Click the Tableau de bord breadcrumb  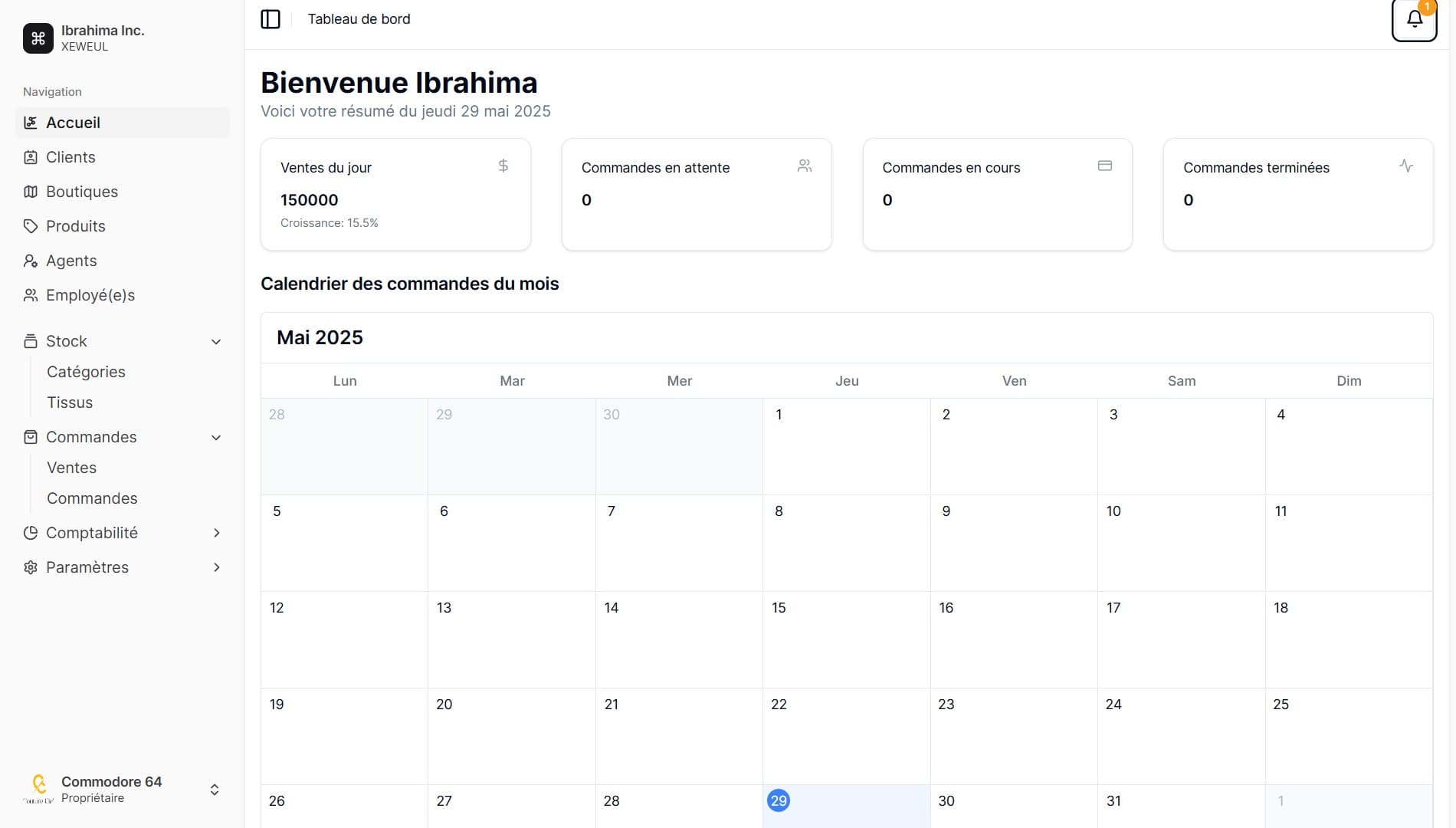tap(359, 19)
